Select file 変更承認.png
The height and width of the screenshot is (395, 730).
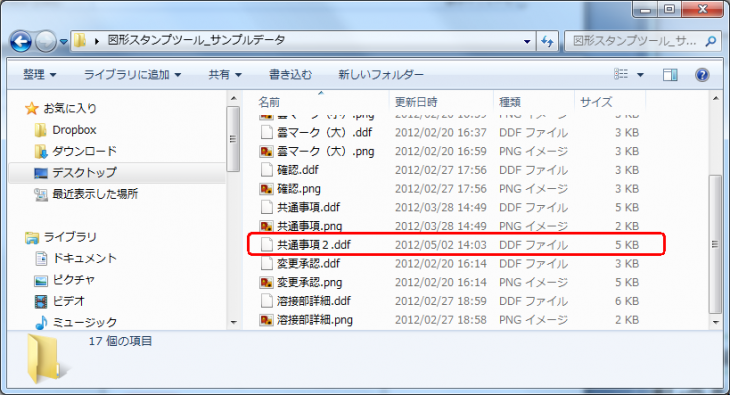[x=310, y=282]
